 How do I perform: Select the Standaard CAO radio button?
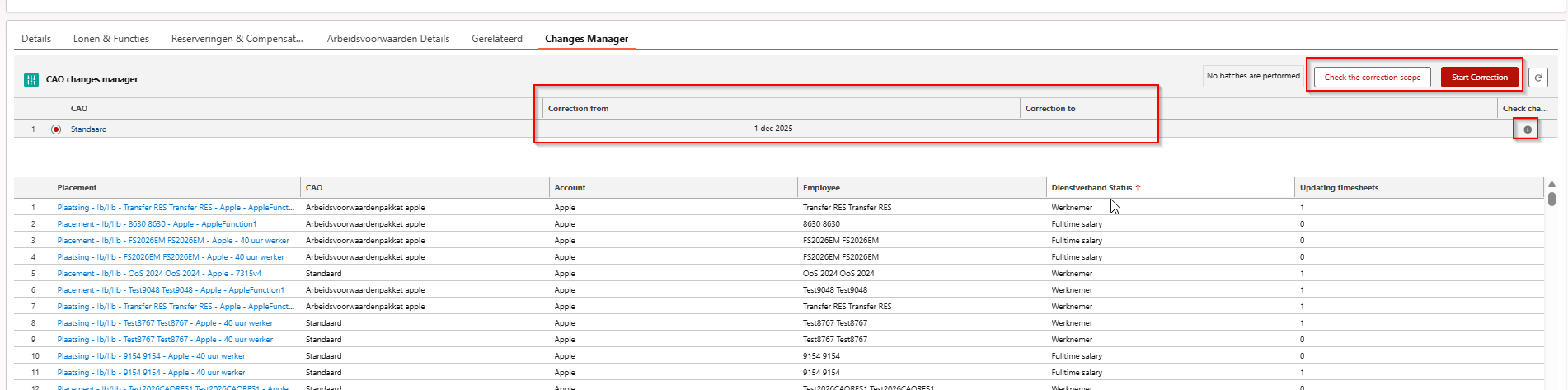coord(56,129)
